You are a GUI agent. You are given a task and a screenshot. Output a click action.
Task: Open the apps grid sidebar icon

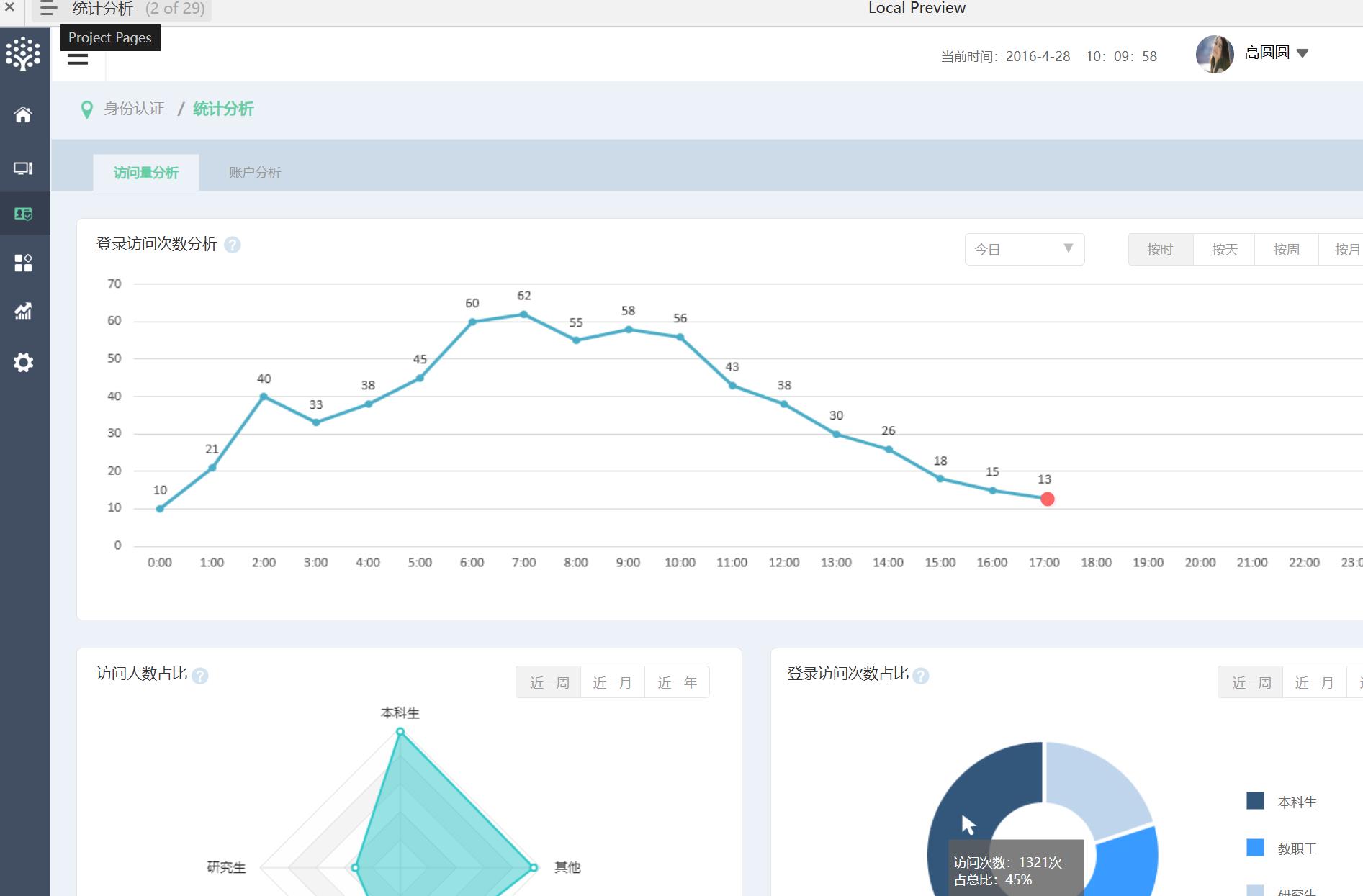(x=23, y=263)
